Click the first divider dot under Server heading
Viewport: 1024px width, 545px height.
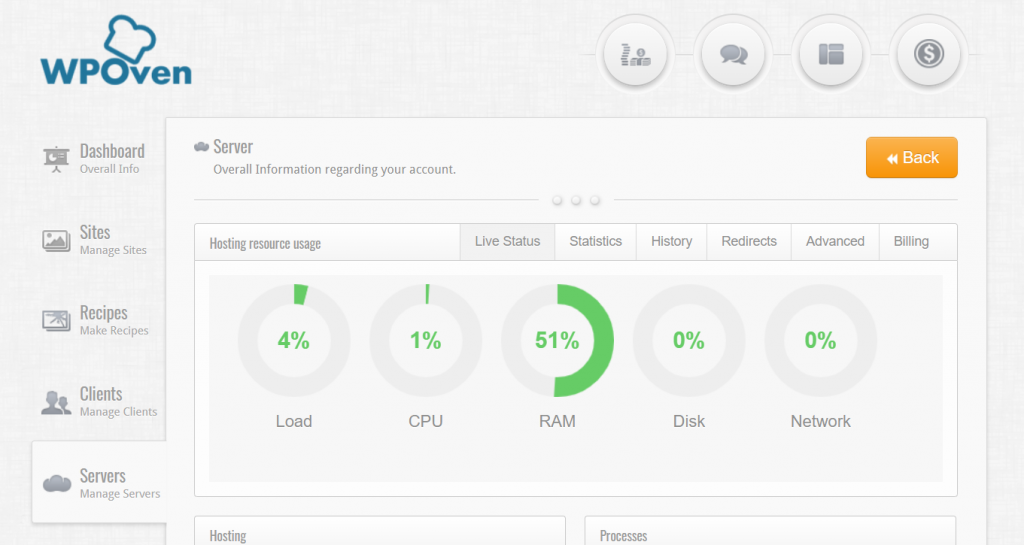557,200
